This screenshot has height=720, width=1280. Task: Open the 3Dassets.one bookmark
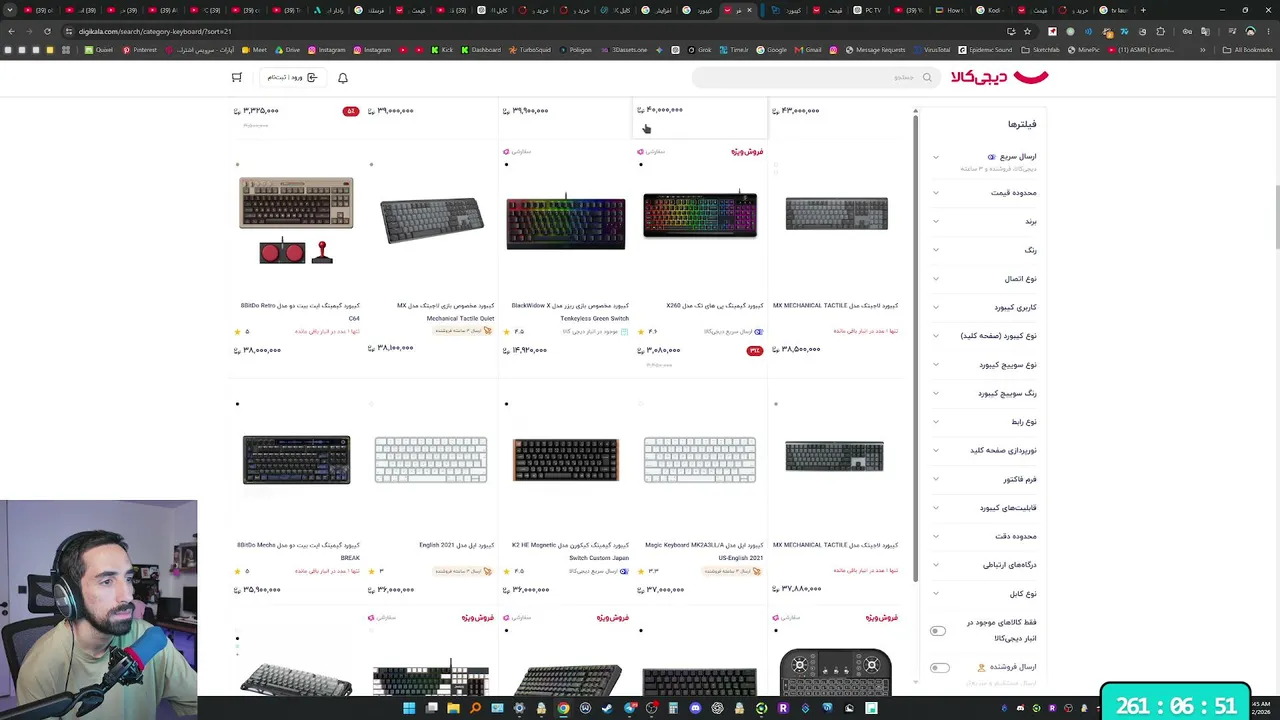[x=623, y=50]
